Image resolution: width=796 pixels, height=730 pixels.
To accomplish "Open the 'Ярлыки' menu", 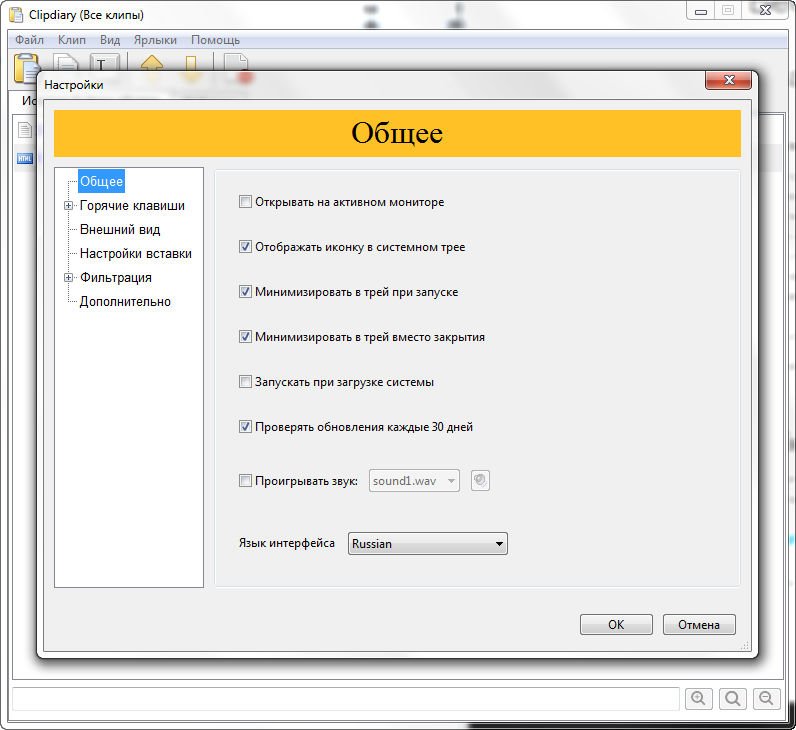I will [155, 40].
